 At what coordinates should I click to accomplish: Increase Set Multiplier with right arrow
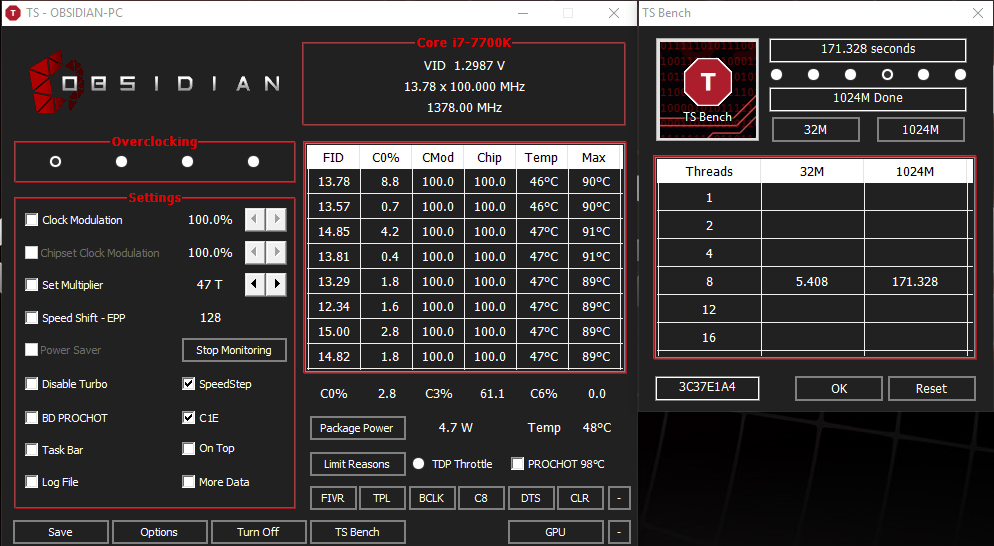276,284
